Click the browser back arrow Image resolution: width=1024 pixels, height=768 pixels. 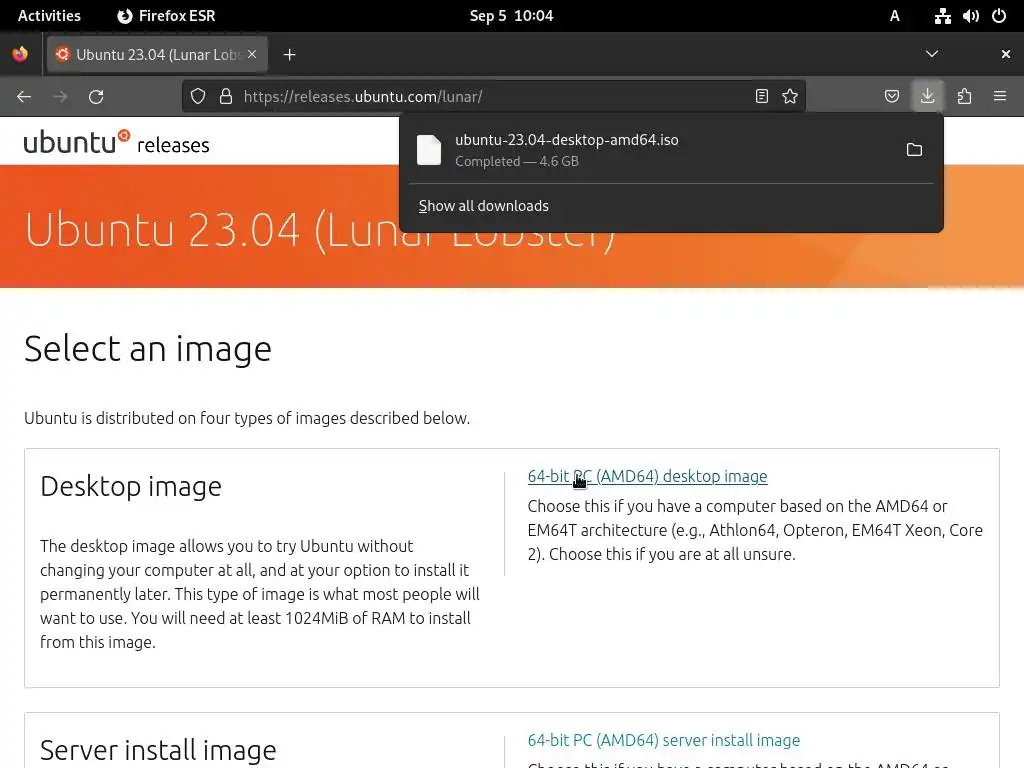24,97
